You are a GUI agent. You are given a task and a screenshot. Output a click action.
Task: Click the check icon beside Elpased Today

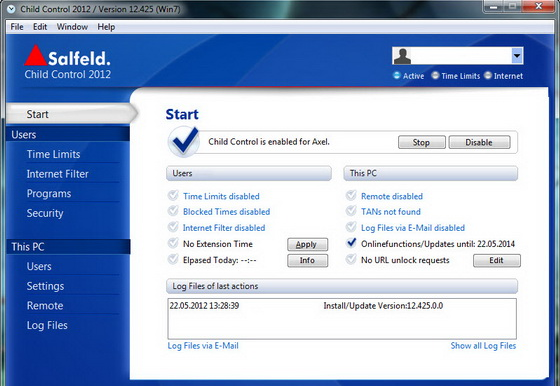click(173, 259)
